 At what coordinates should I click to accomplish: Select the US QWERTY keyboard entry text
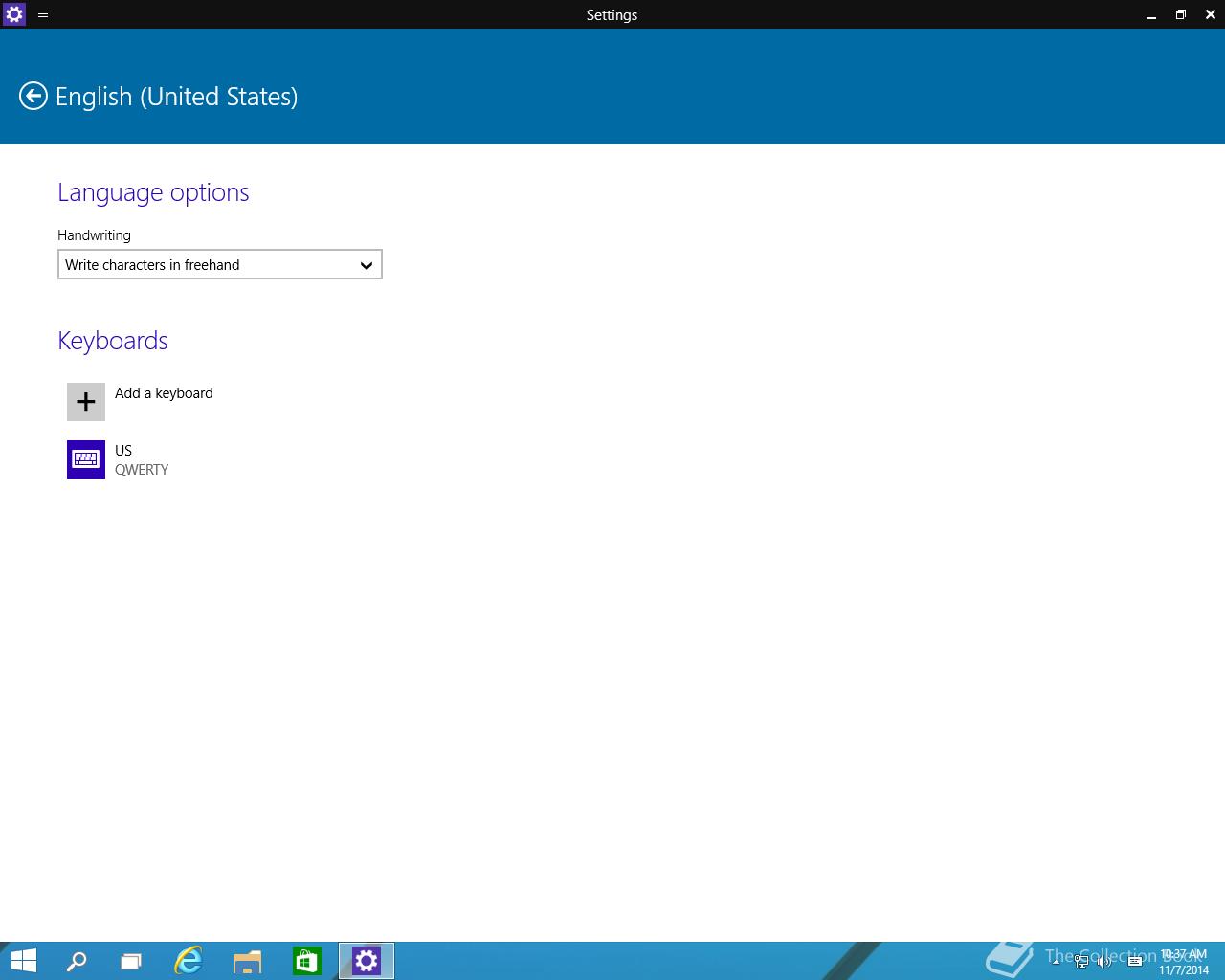(142, 460)
